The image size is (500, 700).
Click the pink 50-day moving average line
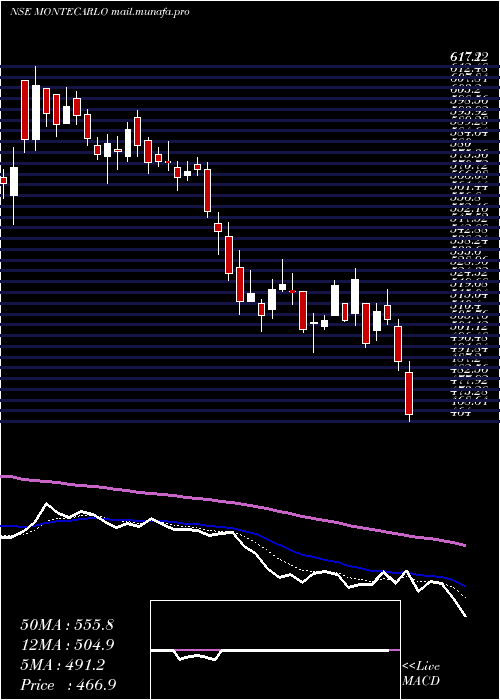[232, 503]
